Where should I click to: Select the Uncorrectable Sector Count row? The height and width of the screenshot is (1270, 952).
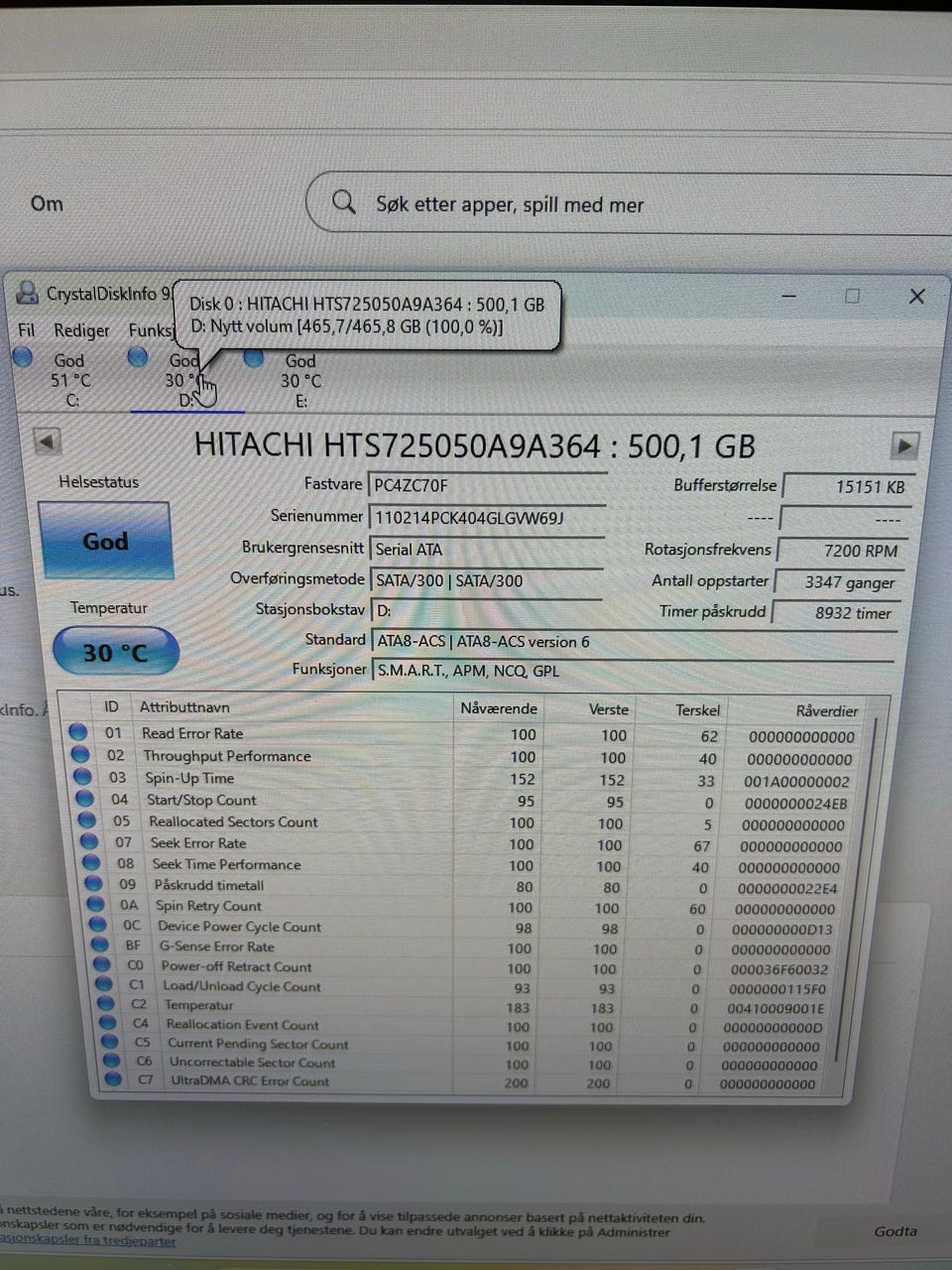tap(464, 1062)
